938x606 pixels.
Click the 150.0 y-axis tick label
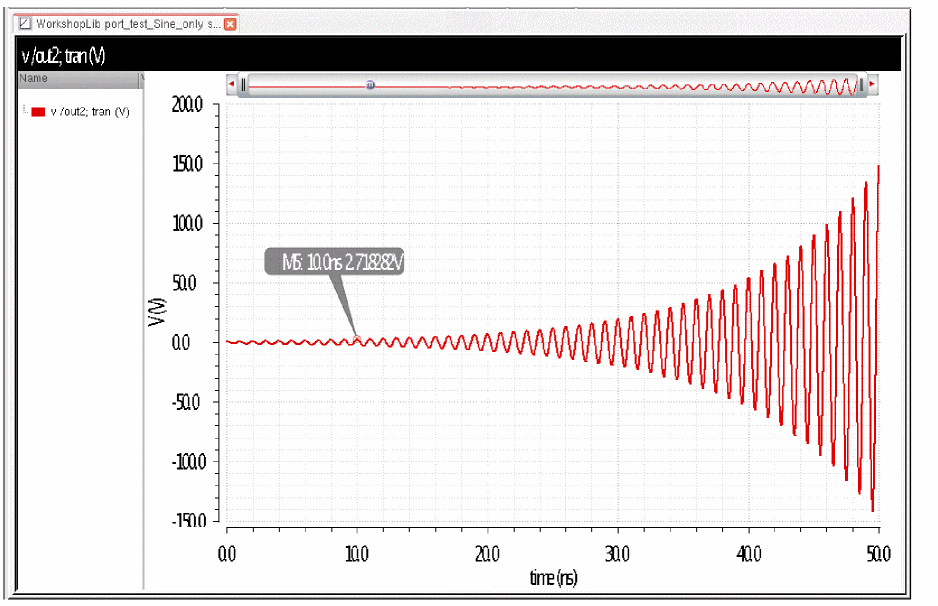(187, 163)
